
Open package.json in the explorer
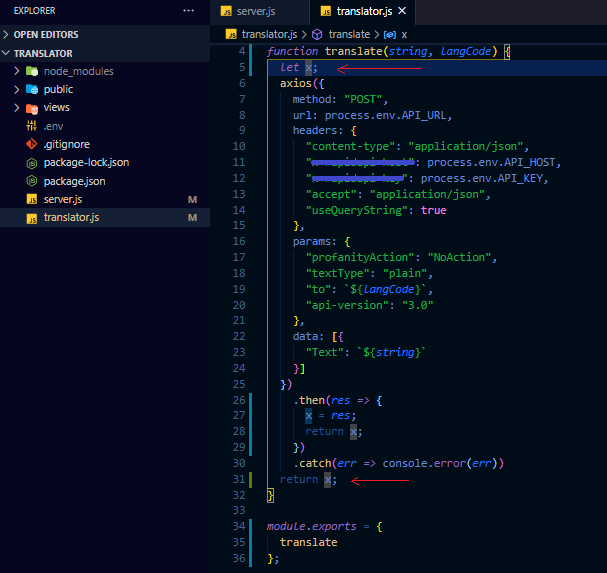tap(75, 180)
